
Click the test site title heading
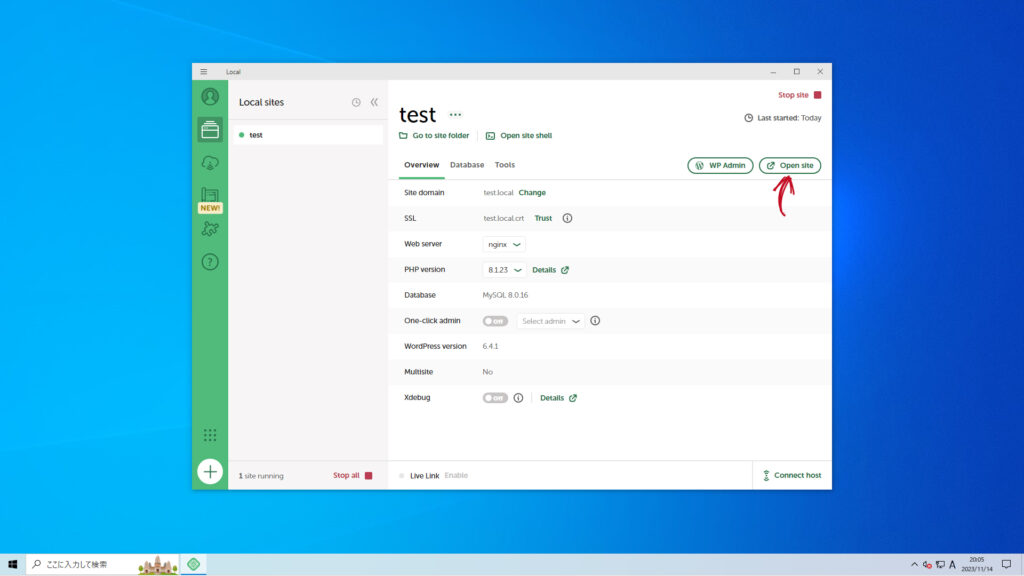417,115
